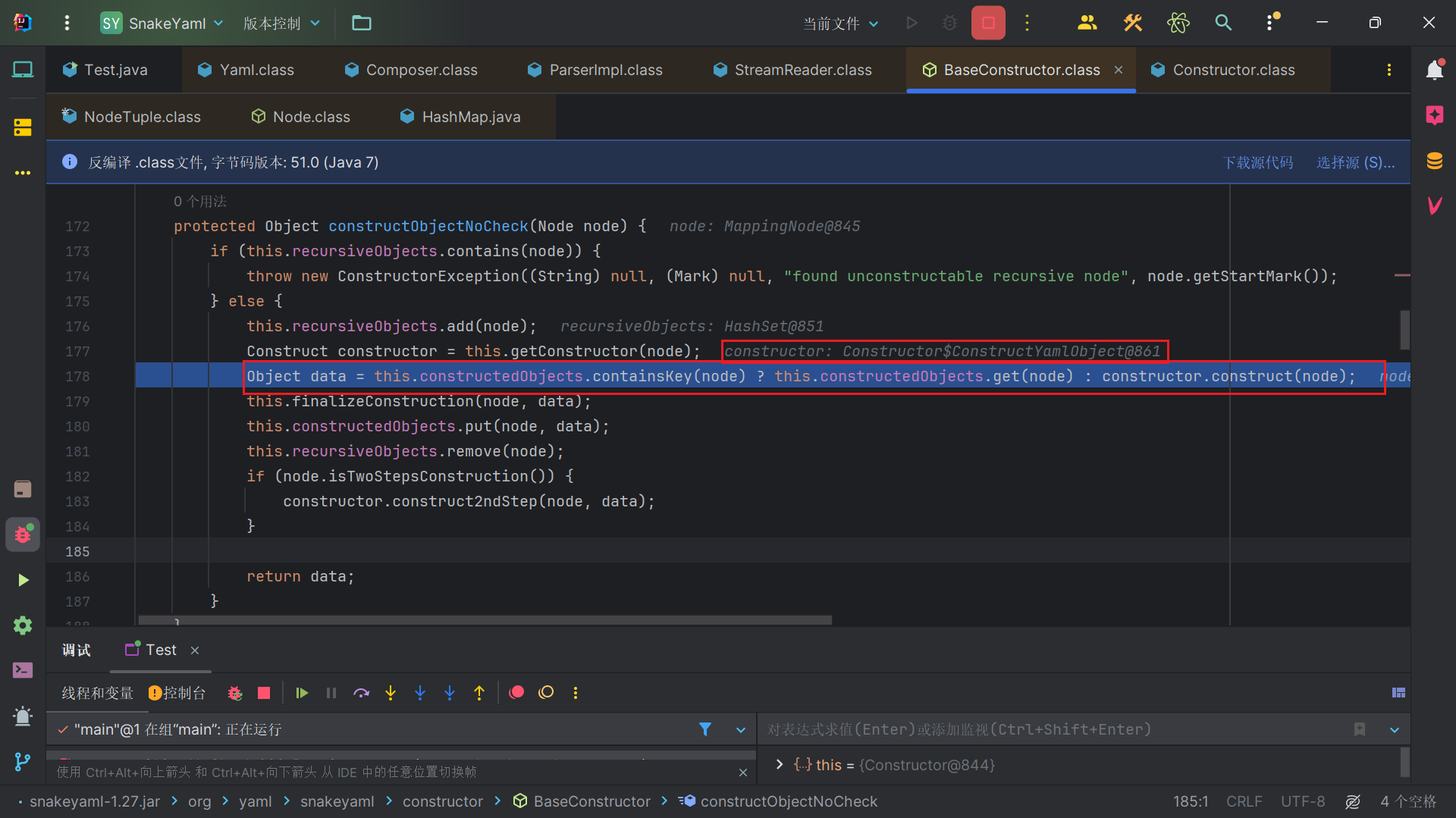Select 线程和变量 threads and variables tab
The width and height of the screenshot is (1456, 818).
click(97, 693)
